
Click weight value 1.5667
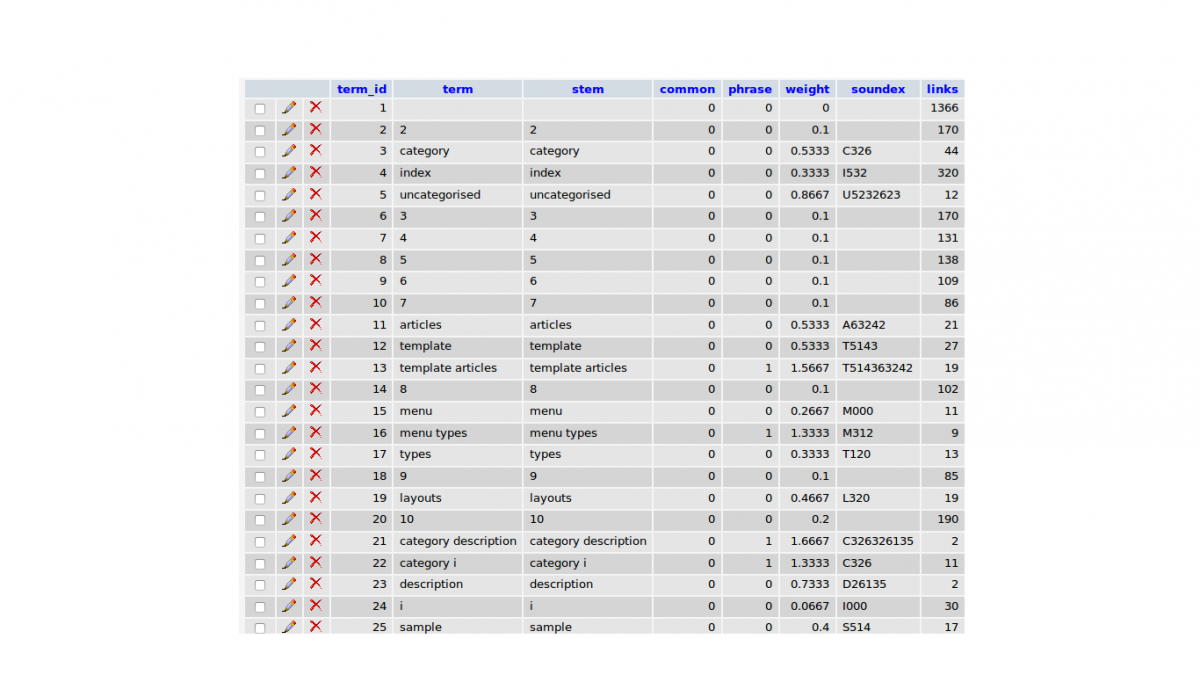[x=811, y=368]
